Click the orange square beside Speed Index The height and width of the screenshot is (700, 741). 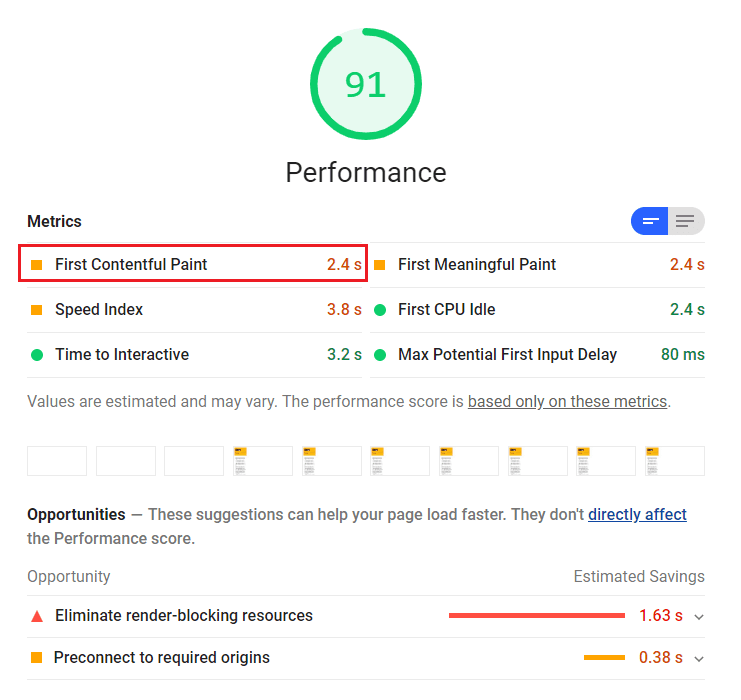[x=37, y=310]
